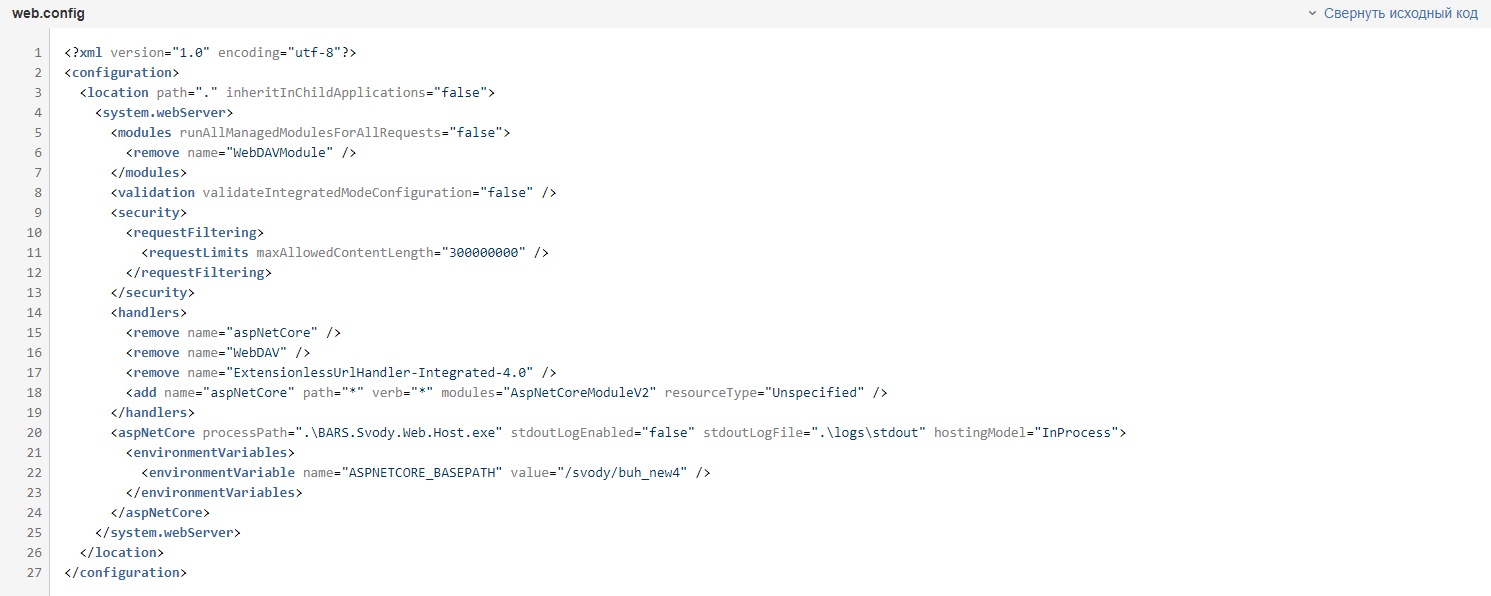Click the opening configuration tag

(x=122, y=72)
